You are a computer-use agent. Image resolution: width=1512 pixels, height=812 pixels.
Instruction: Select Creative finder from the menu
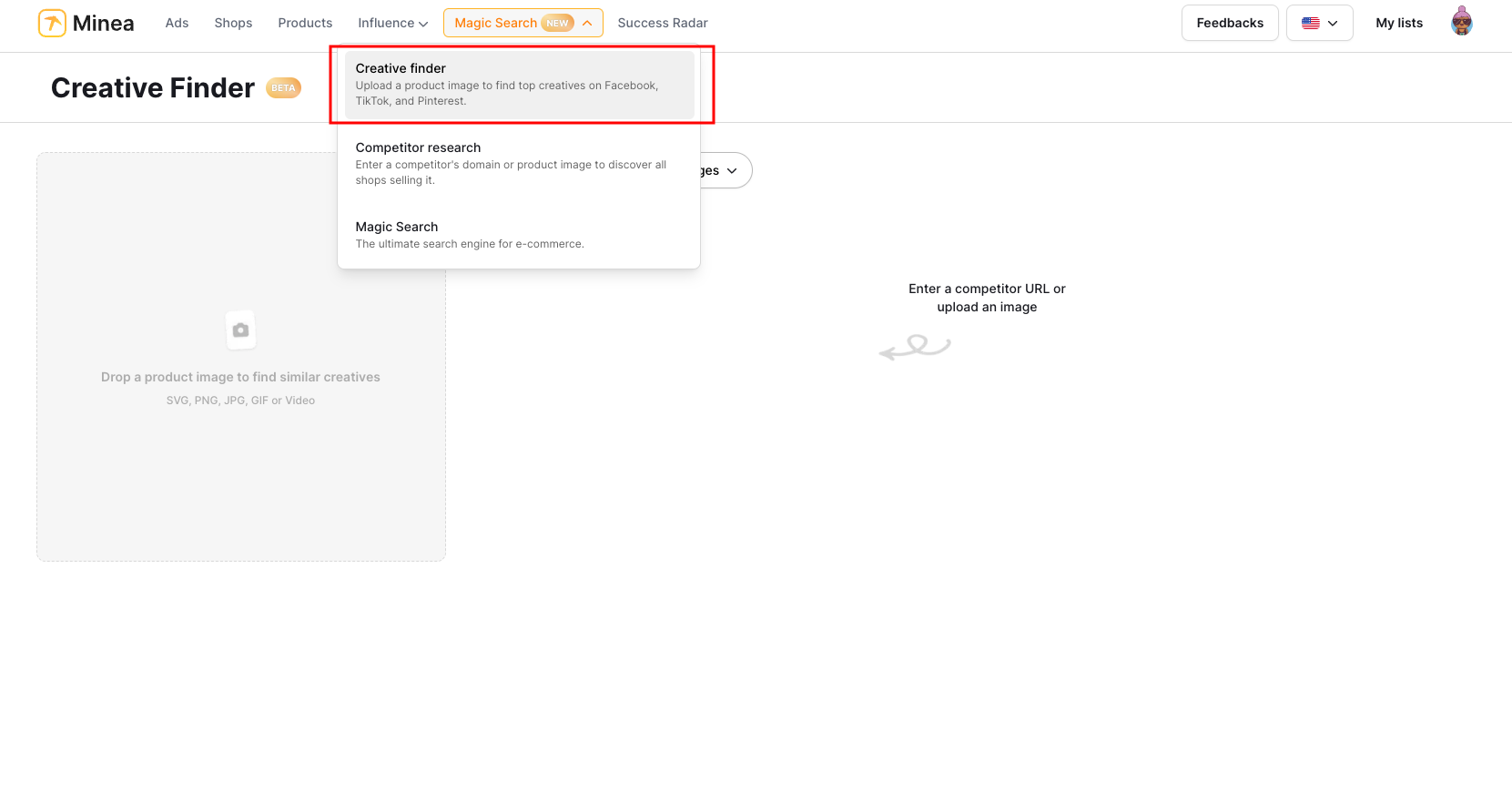click(x=519, y=84)
